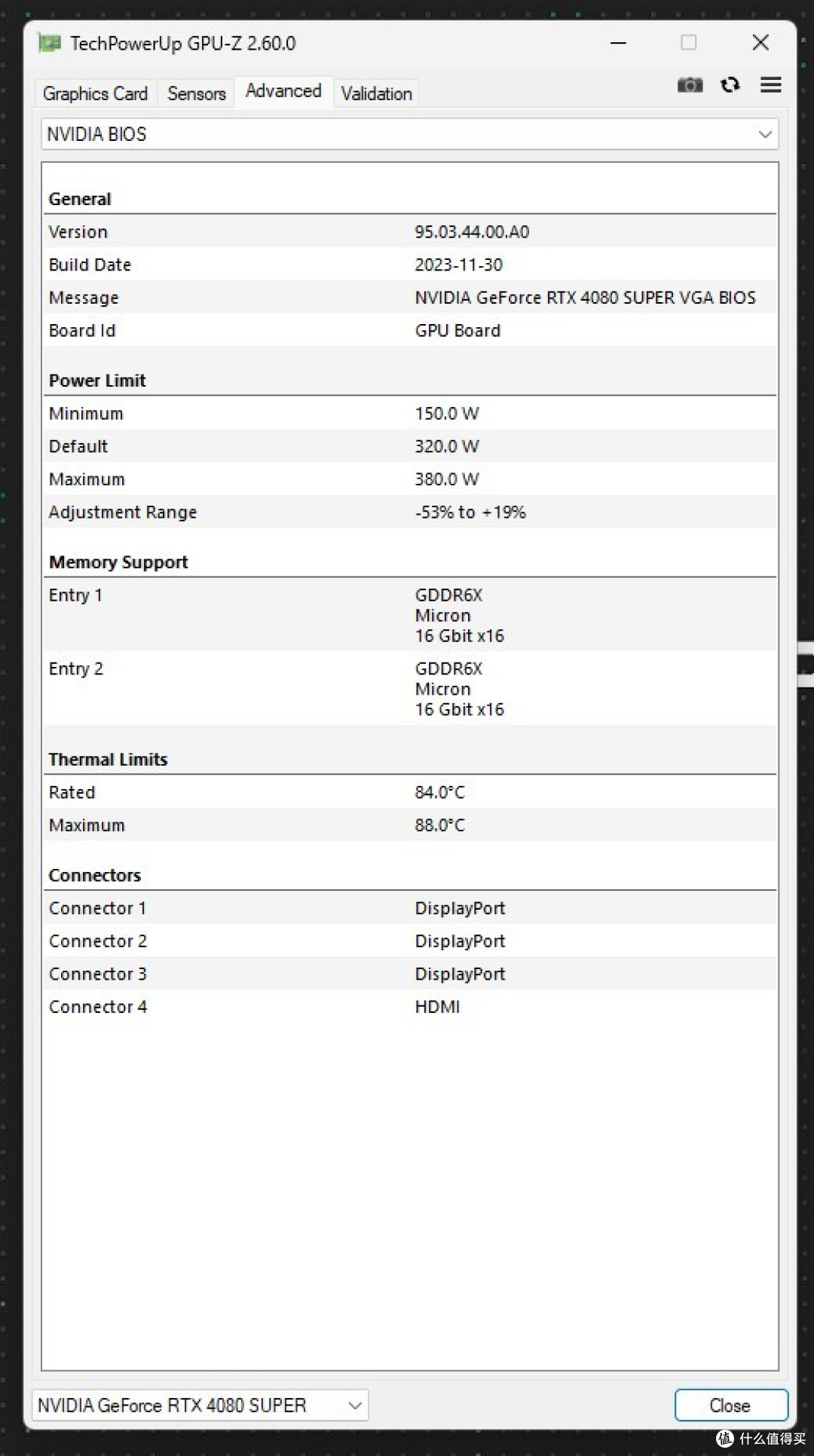Click the Memory Support Entry 1 row

(409, 615)
